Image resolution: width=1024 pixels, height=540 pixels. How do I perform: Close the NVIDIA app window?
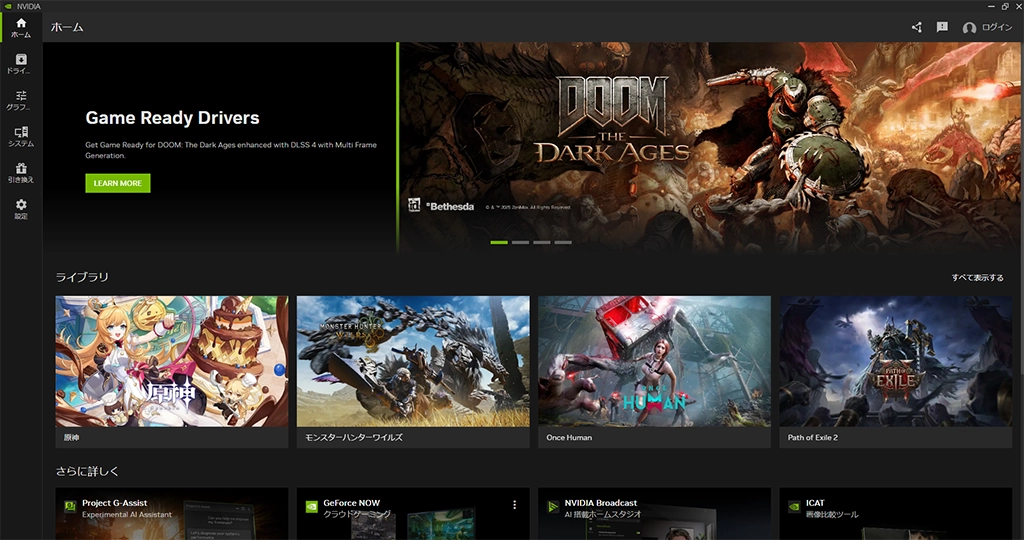click(1017, 6)
